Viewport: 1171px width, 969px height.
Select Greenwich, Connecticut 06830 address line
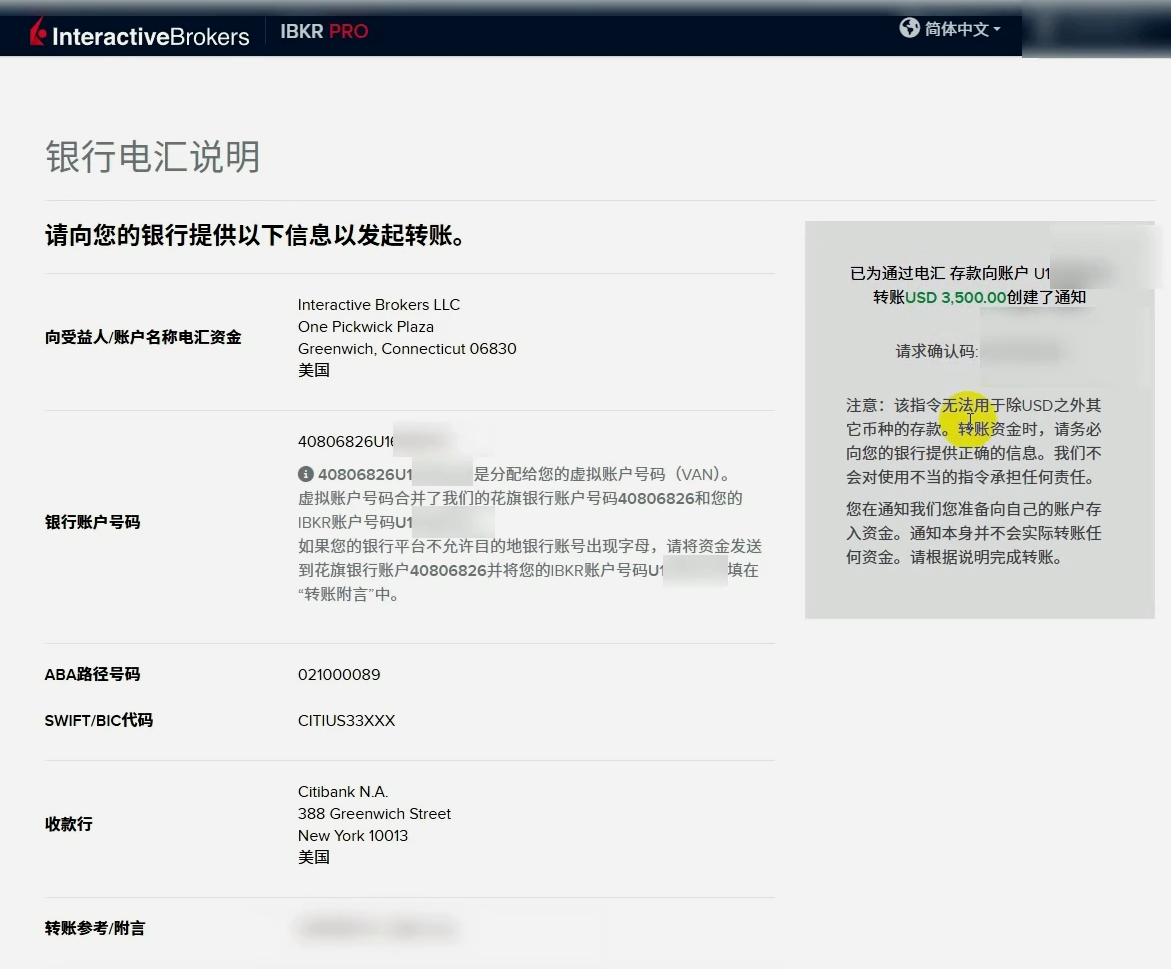(407, 349)
